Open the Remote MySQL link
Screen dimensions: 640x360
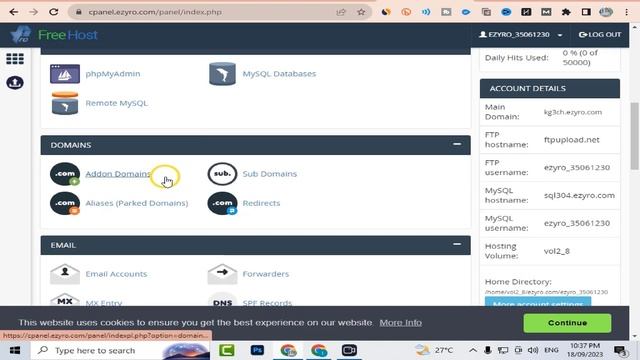click(x=116, y=103)
